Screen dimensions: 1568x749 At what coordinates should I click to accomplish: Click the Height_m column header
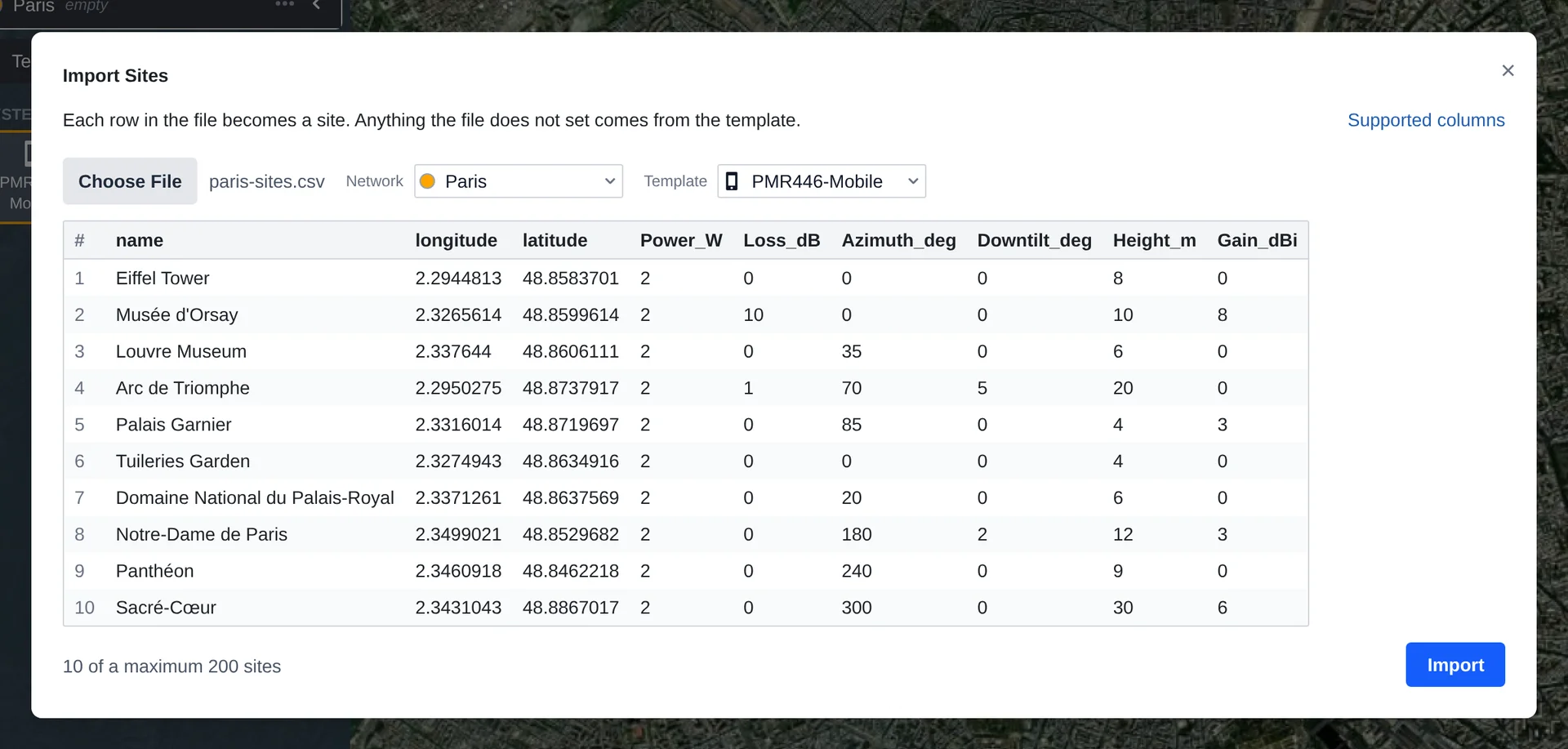[1154, 240]
